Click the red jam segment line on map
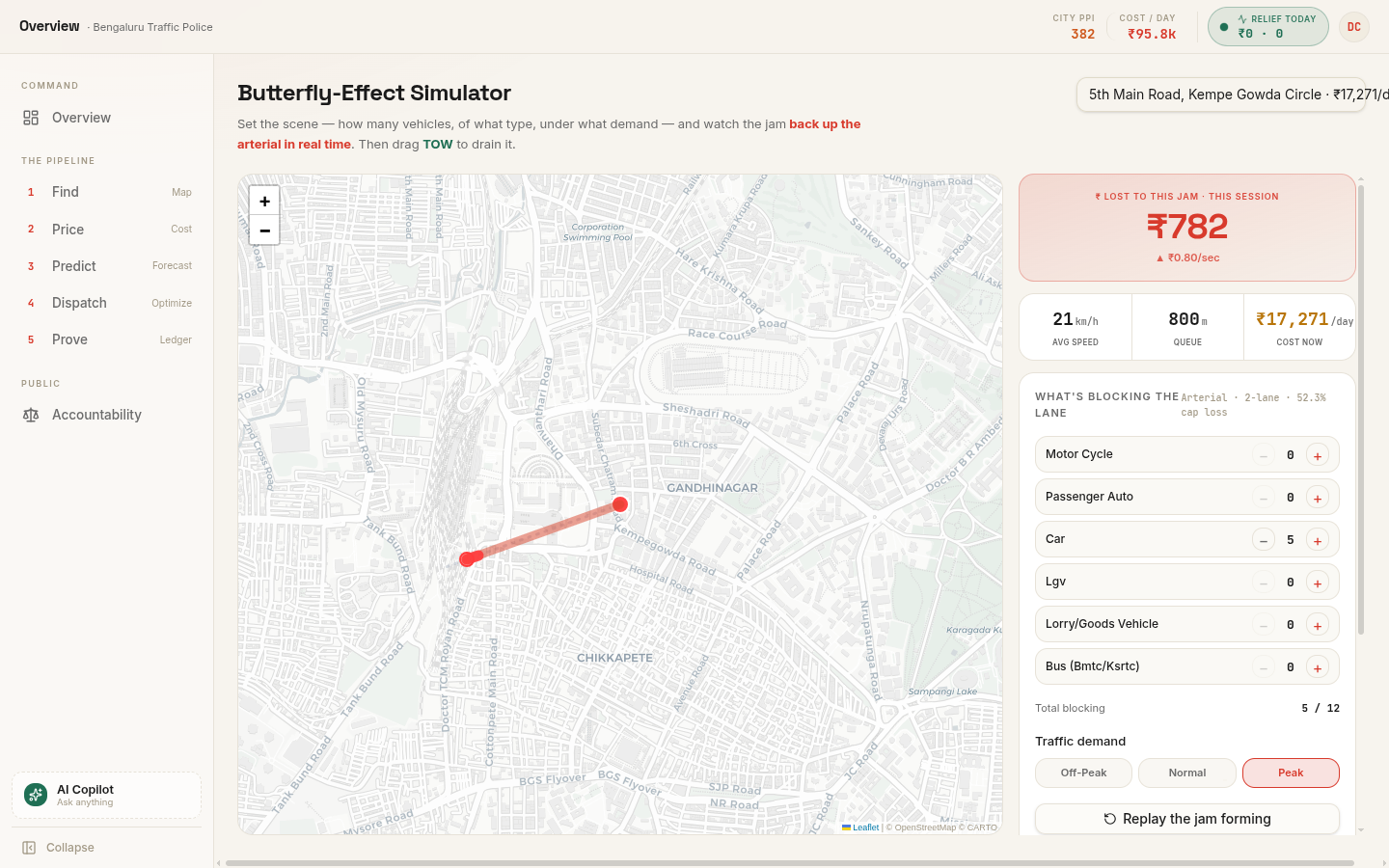Screen dimensions: 1389x868 pyautogui.click(x=546, y=530)
